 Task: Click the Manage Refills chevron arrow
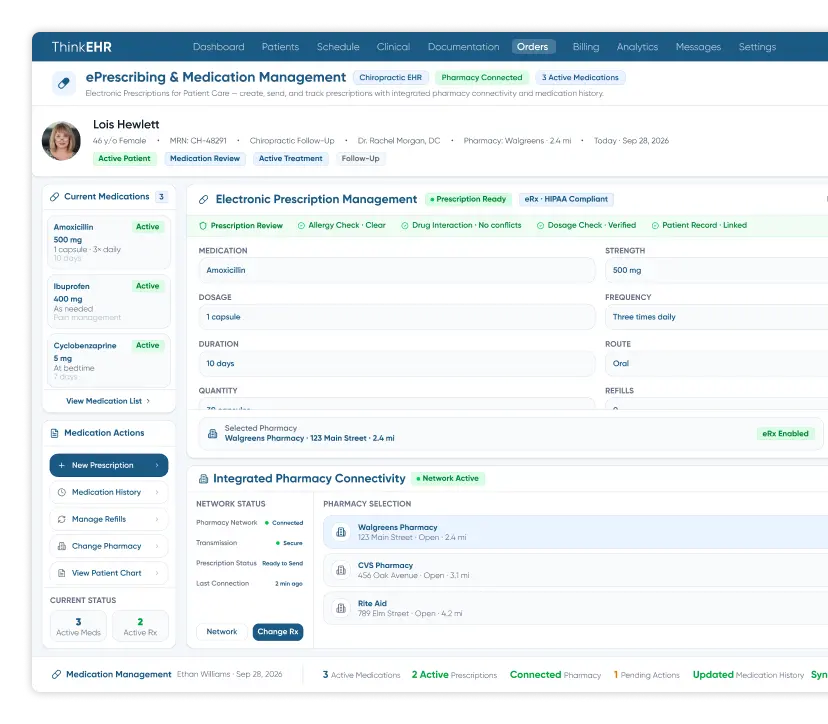coord(157,519)
